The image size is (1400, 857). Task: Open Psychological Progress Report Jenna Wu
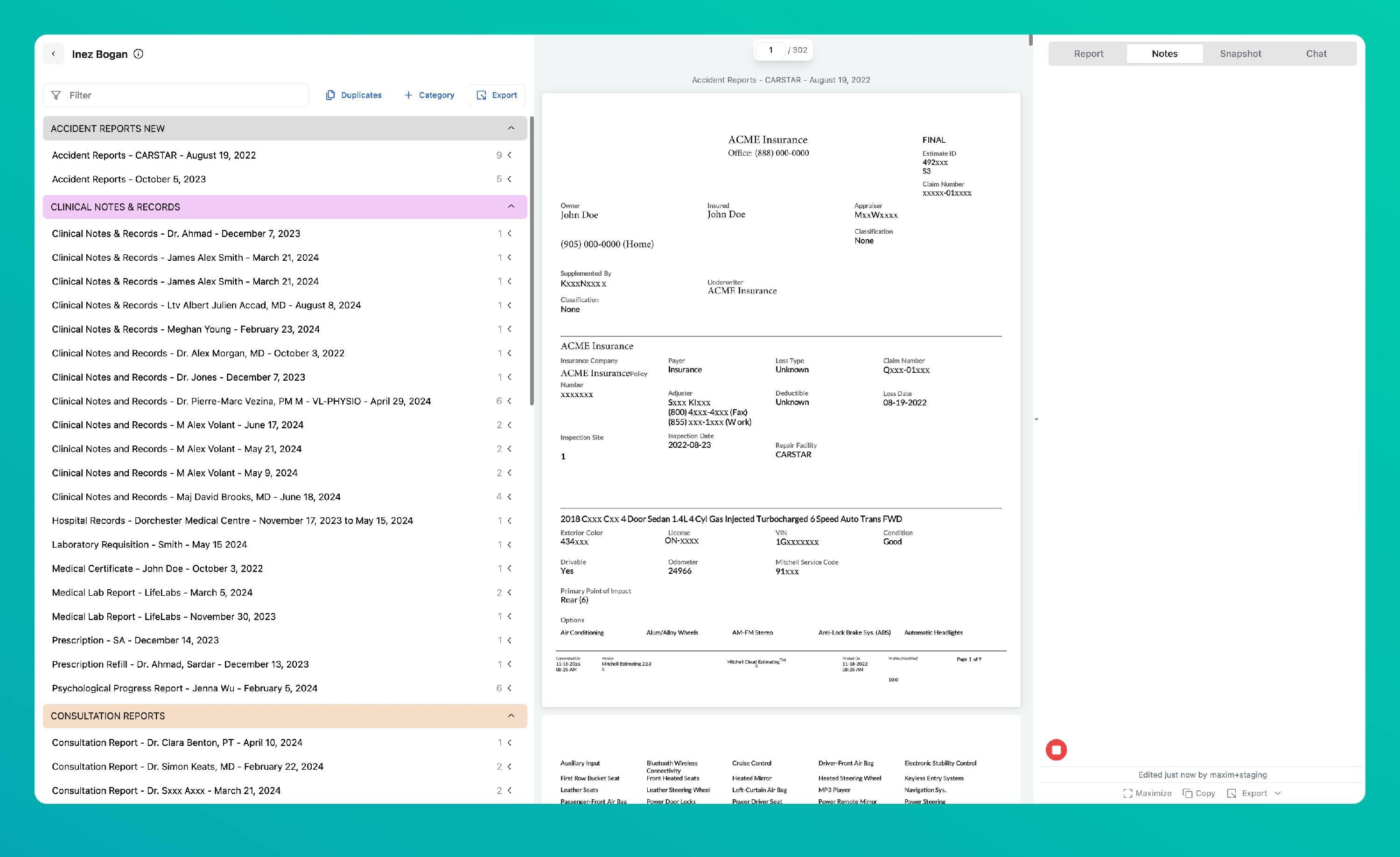pos(185,688)
